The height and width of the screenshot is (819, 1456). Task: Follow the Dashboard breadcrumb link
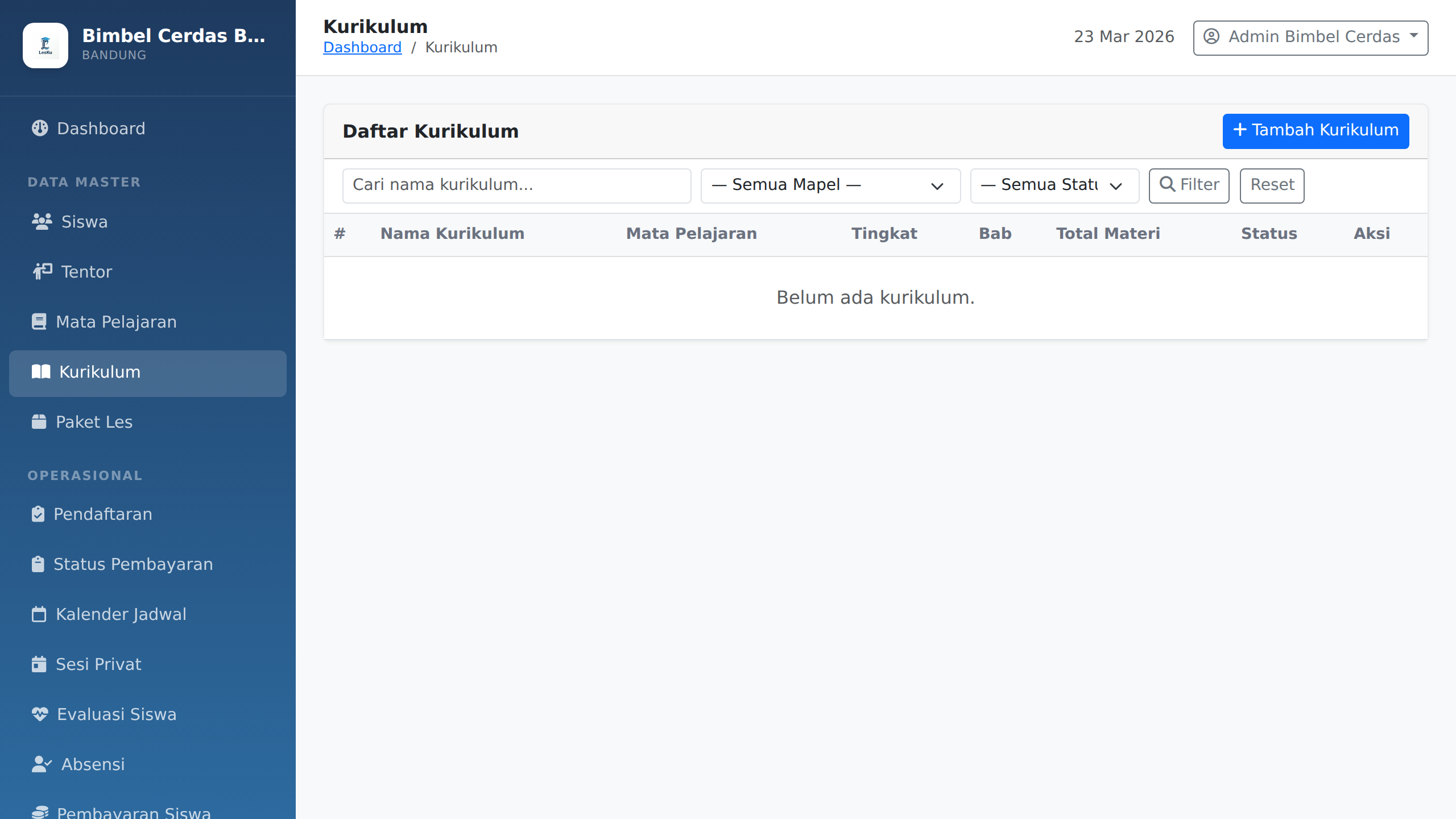tap(362, 47)
